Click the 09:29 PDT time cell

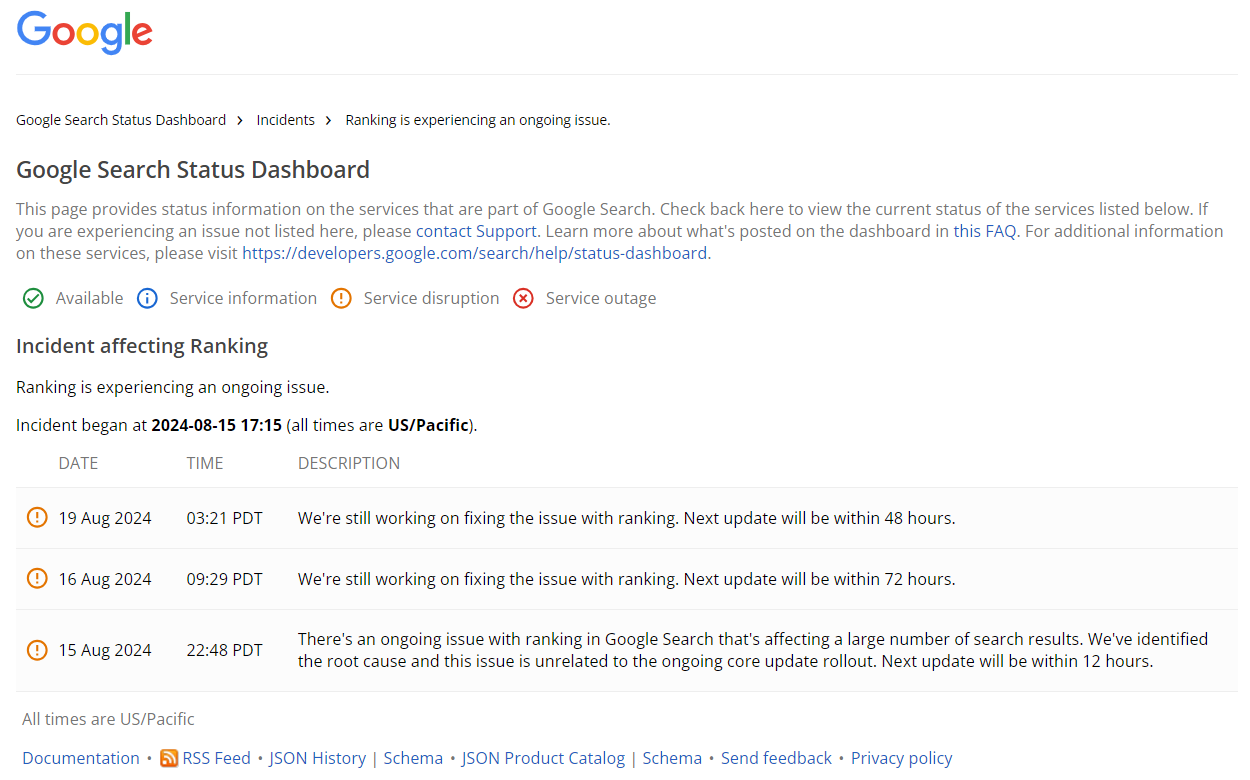(224, 579)
